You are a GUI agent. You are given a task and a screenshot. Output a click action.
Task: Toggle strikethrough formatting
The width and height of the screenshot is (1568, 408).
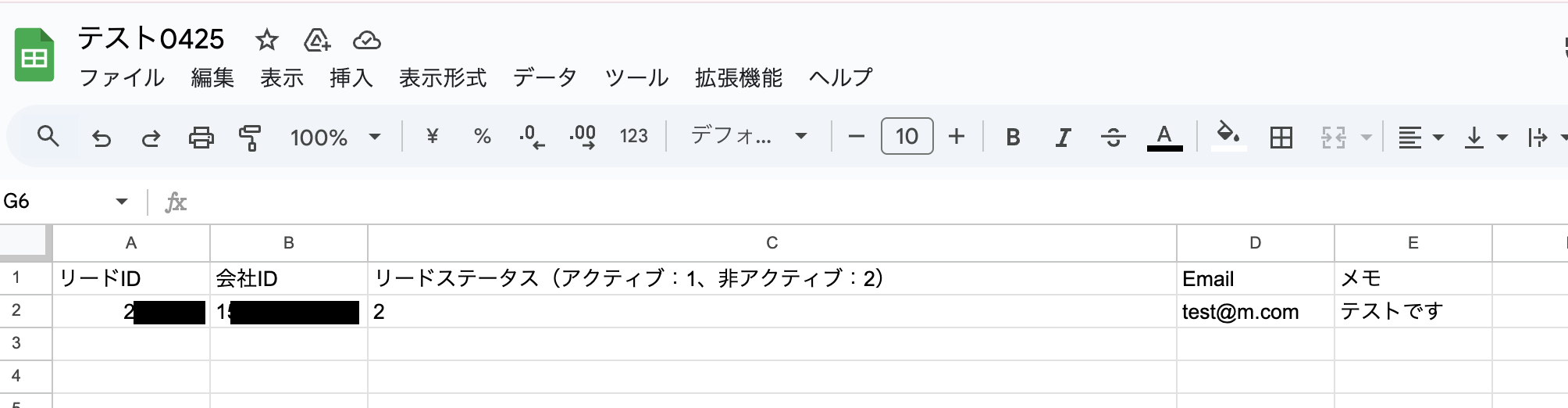1113,138
